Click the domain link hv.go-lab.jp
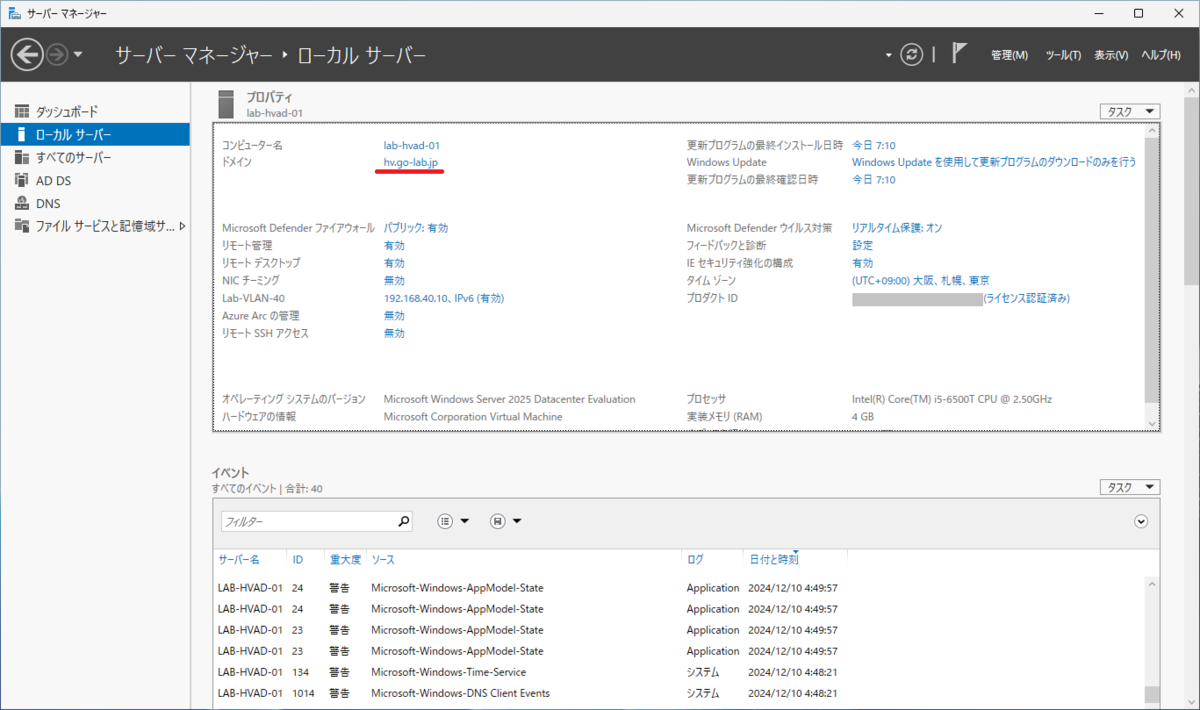The height and width of the screenshot is (710, 1200). (x=411, y=162)
